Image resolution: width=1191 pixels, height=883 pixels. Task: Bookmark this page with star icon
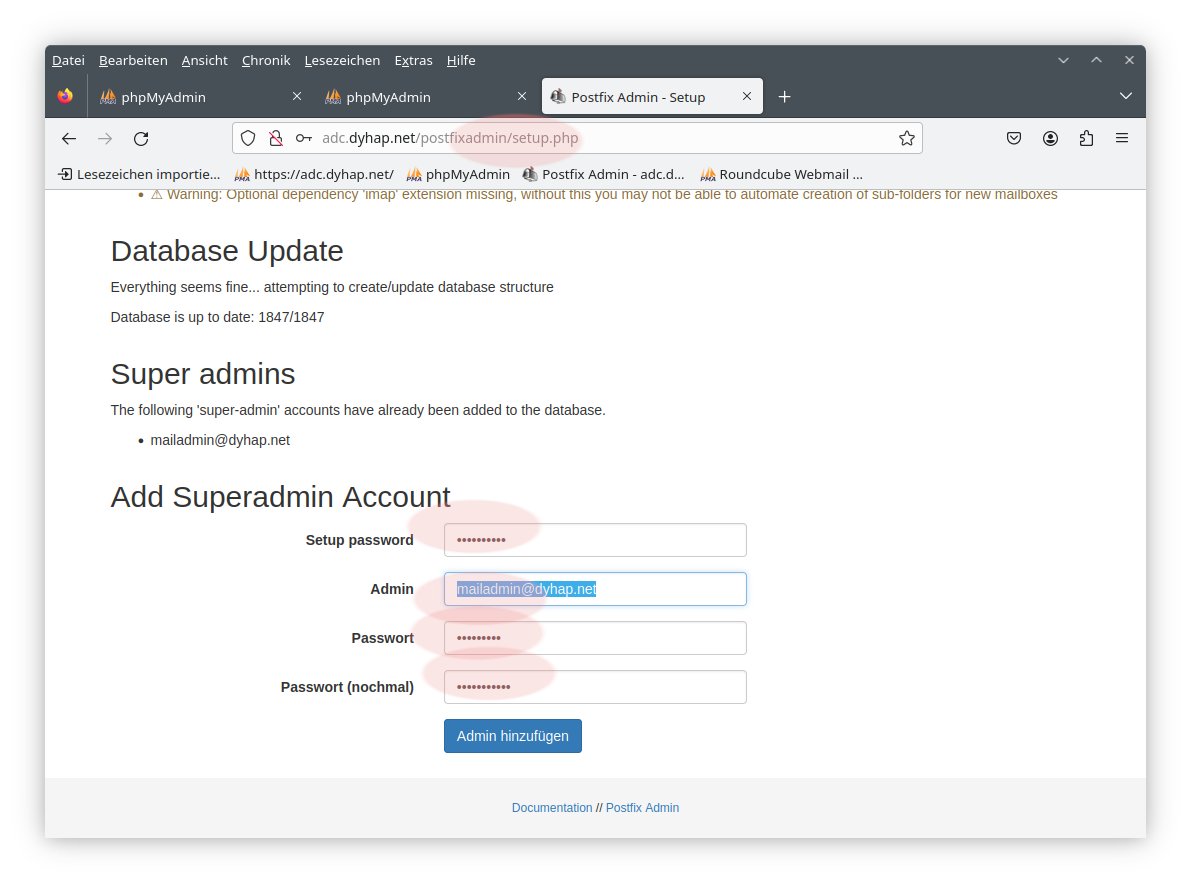tap(906, 139)
